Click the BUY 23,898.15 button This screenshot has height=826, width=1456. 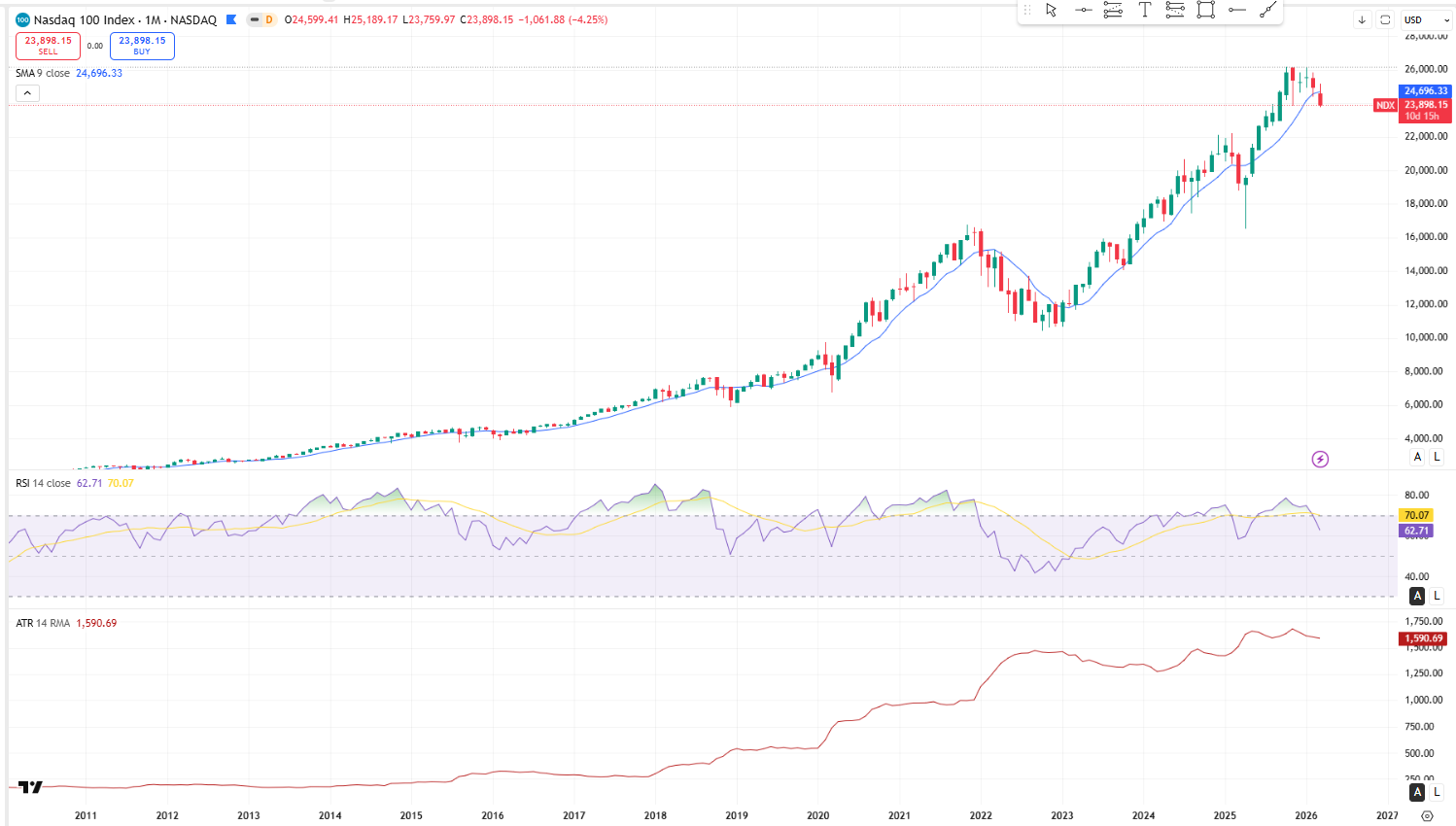pos(142,46)
